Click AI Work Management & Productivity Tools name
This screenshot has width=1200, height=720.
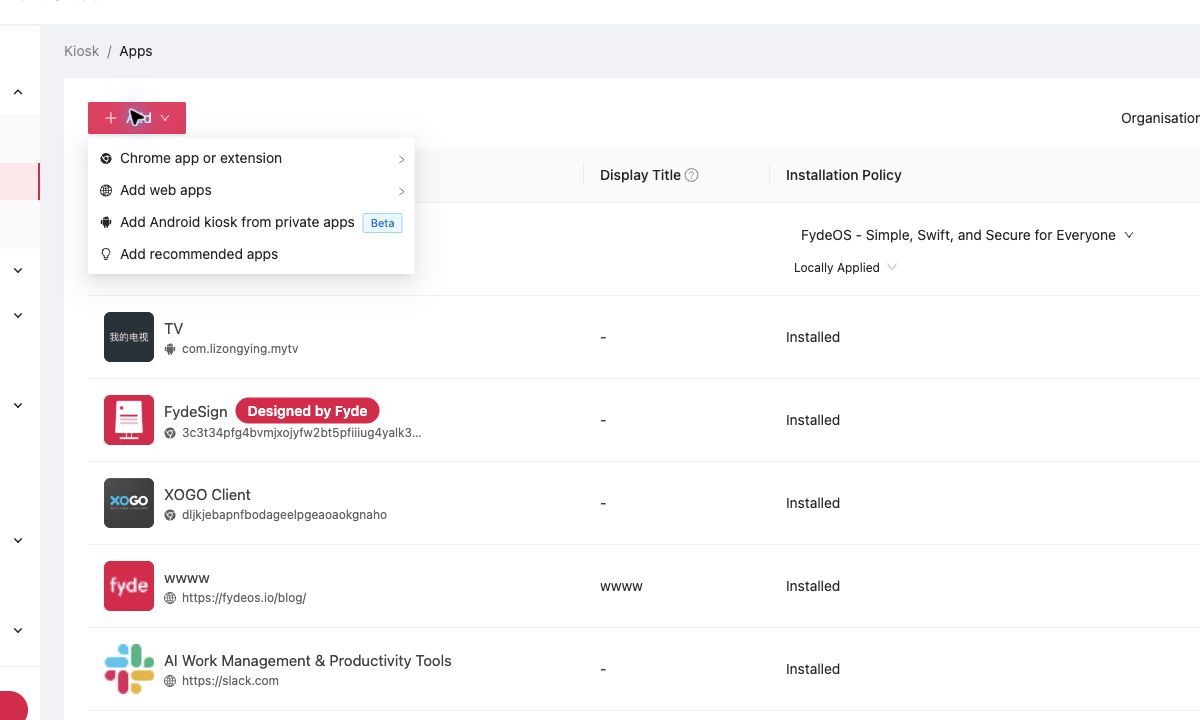pyautogui.click(x=308, y=661)
